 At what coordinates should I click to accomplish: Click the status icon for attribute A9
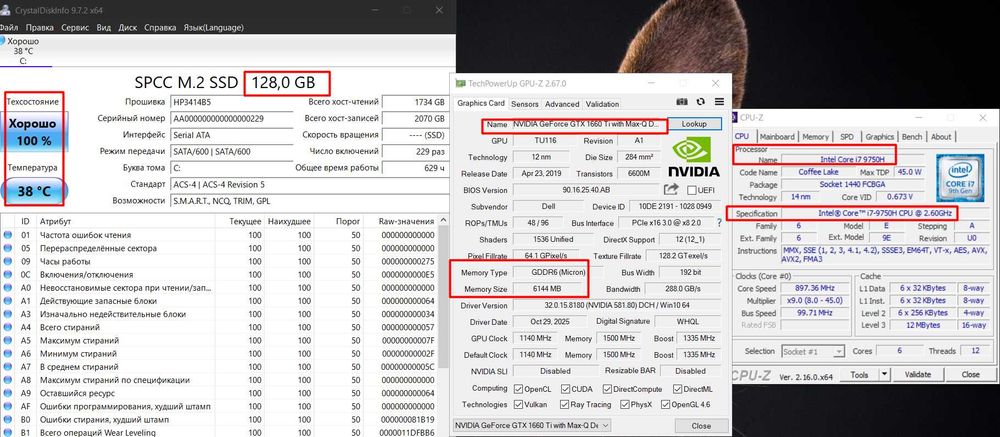pyautogui.click(x=8, y=393)
